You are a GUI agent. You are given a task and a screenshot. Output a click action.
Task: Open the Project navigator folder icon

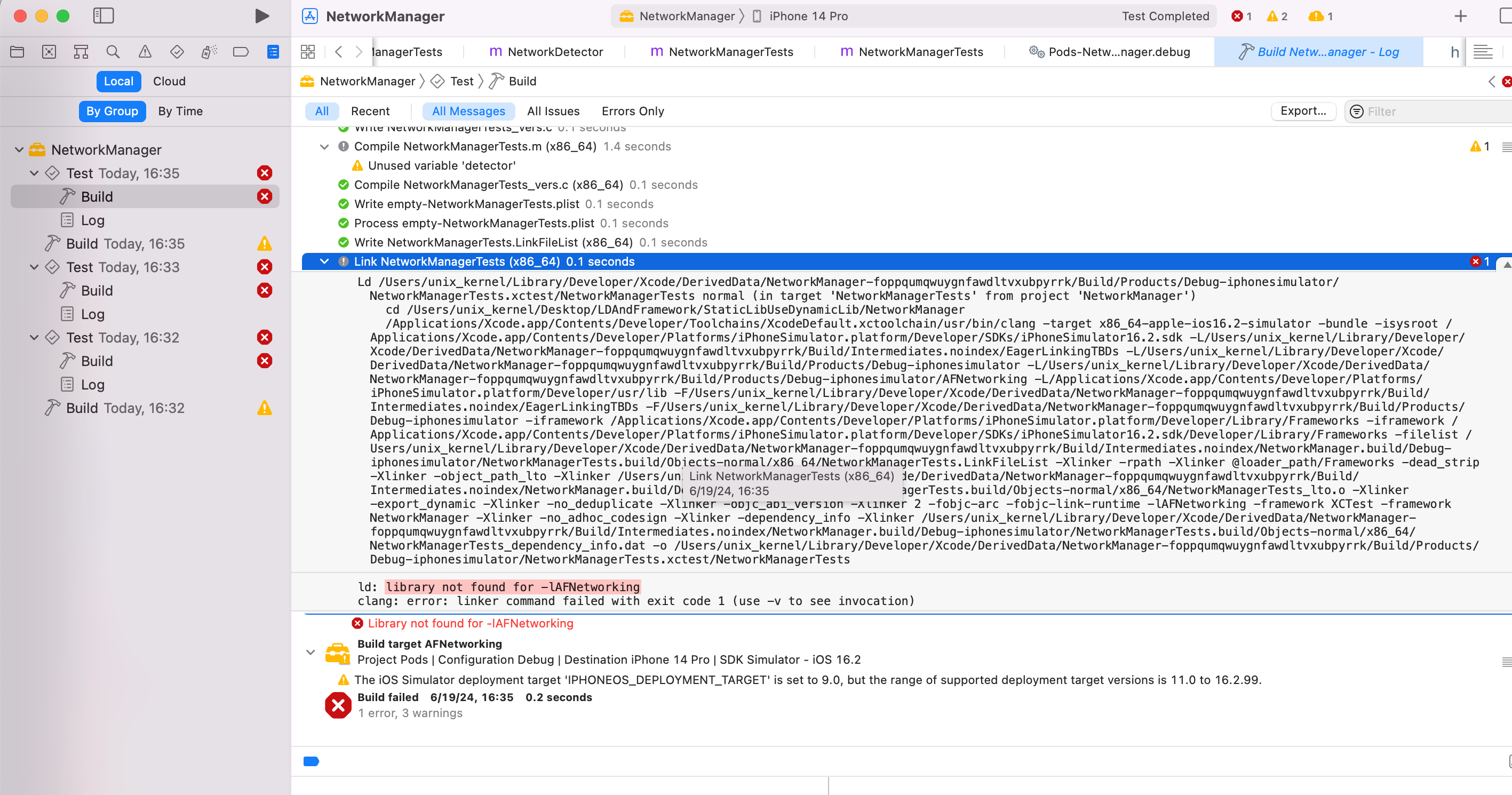click(17, 52)
